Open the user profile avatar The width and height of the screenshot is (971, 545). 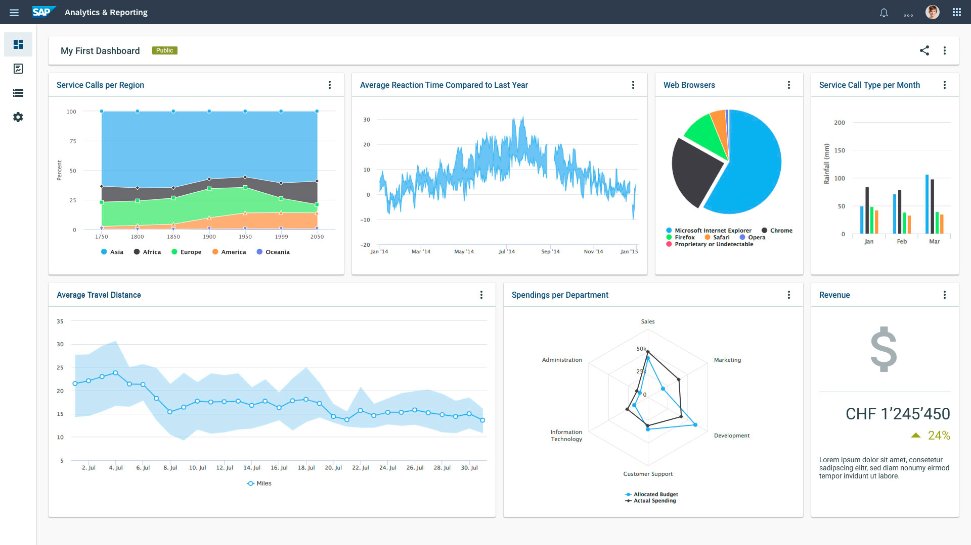932,12
